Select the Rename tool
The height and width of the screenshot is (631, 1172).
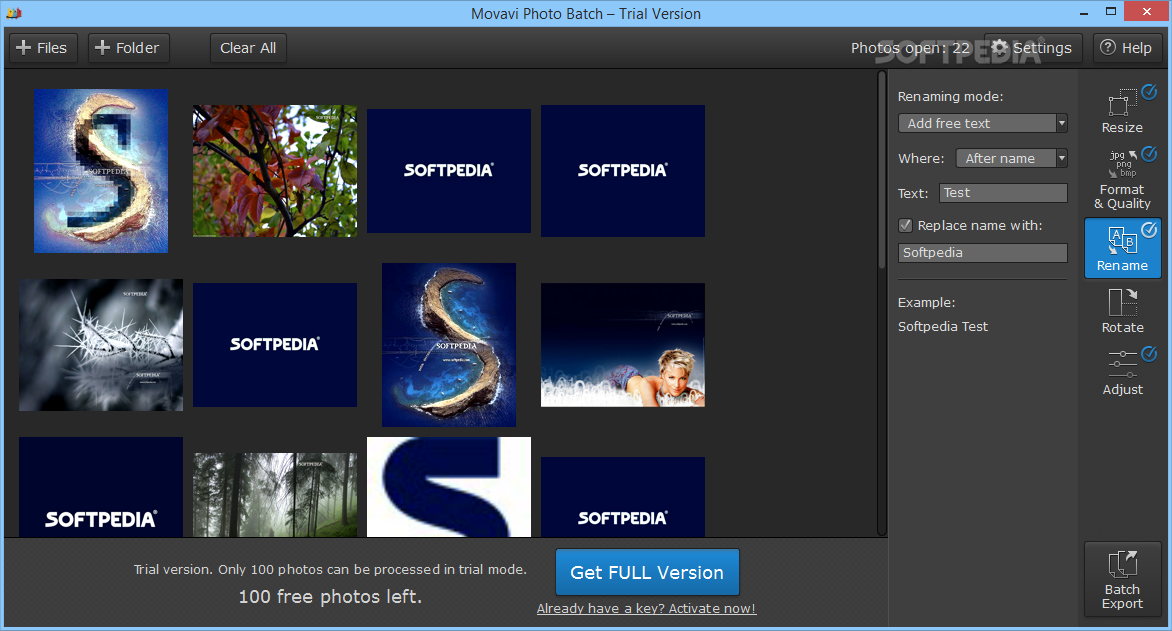pos(1122,248)
